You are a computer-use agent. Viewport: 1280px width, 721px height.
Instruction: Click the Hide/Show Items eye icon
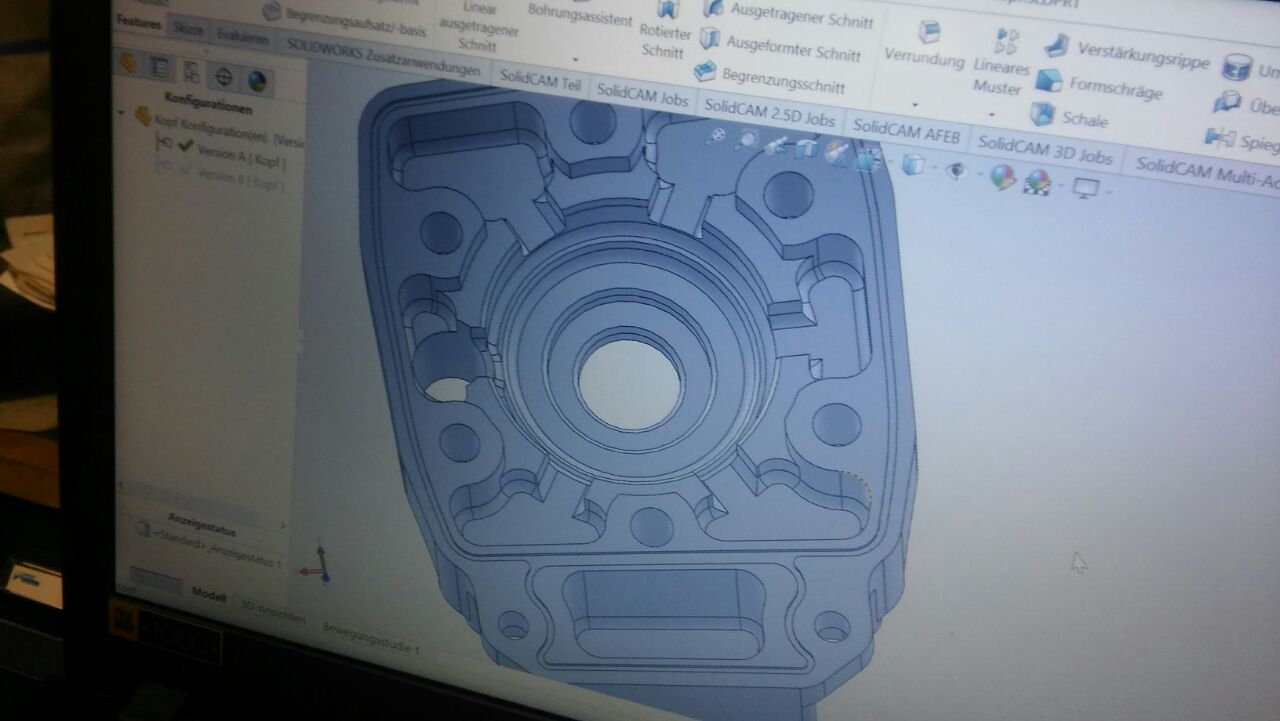pos(956,171)
